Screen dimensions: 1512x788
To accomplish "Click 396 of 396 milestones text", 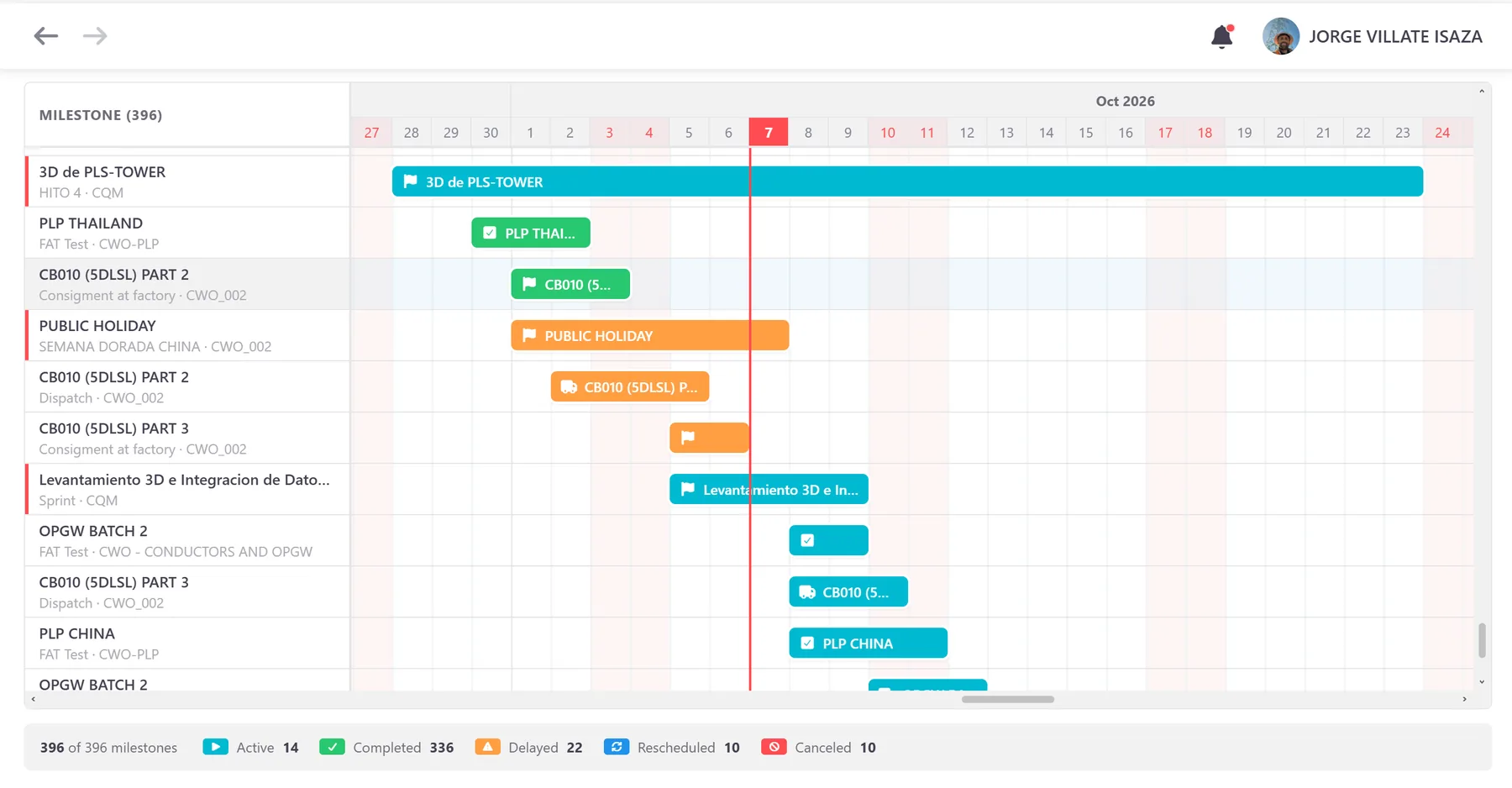I will (x=108, y=748).
